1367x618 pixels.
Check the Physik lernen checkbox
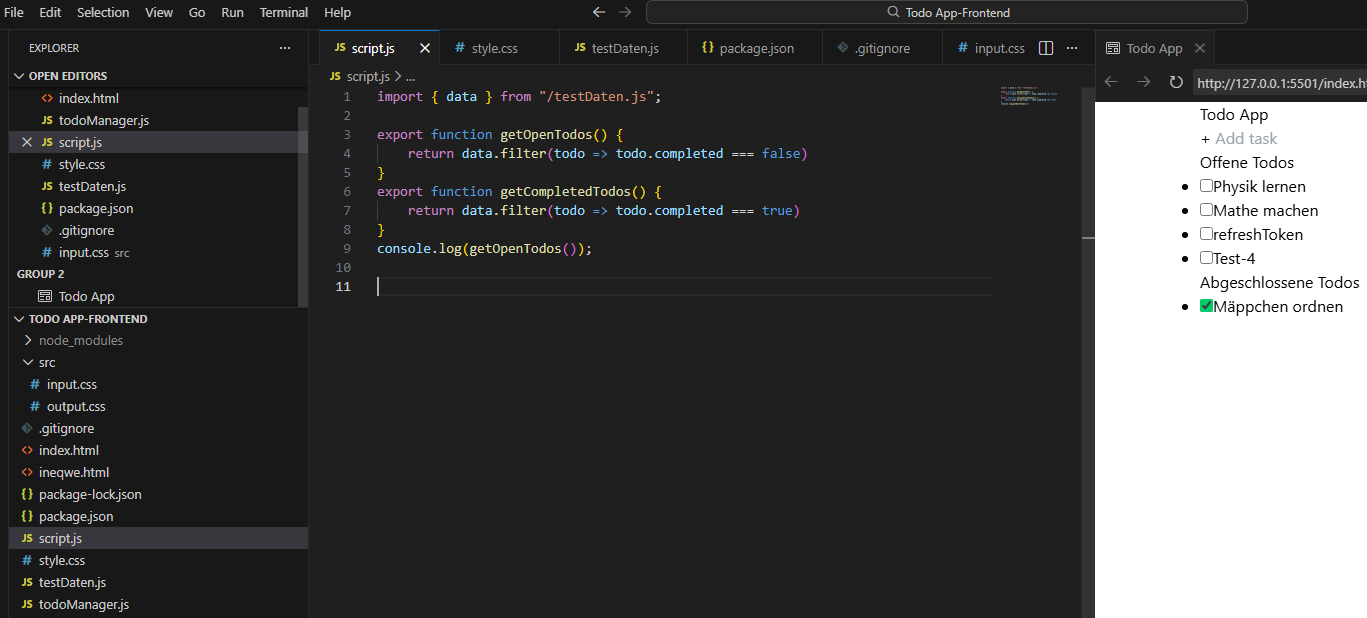pos(1206,186)
